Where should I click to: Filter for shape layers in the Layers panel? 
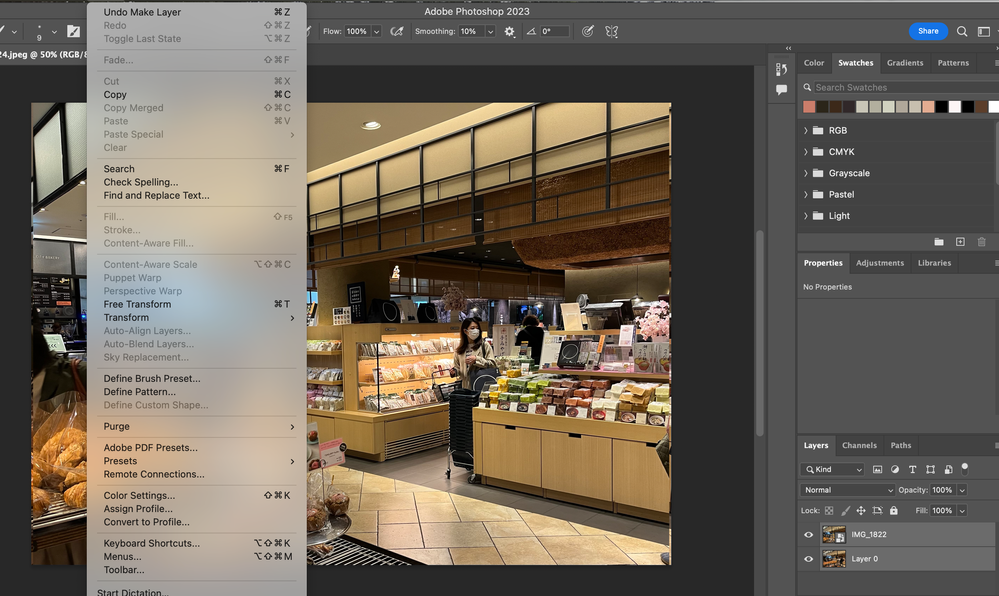pyautogui.click(x=931, y=469)
